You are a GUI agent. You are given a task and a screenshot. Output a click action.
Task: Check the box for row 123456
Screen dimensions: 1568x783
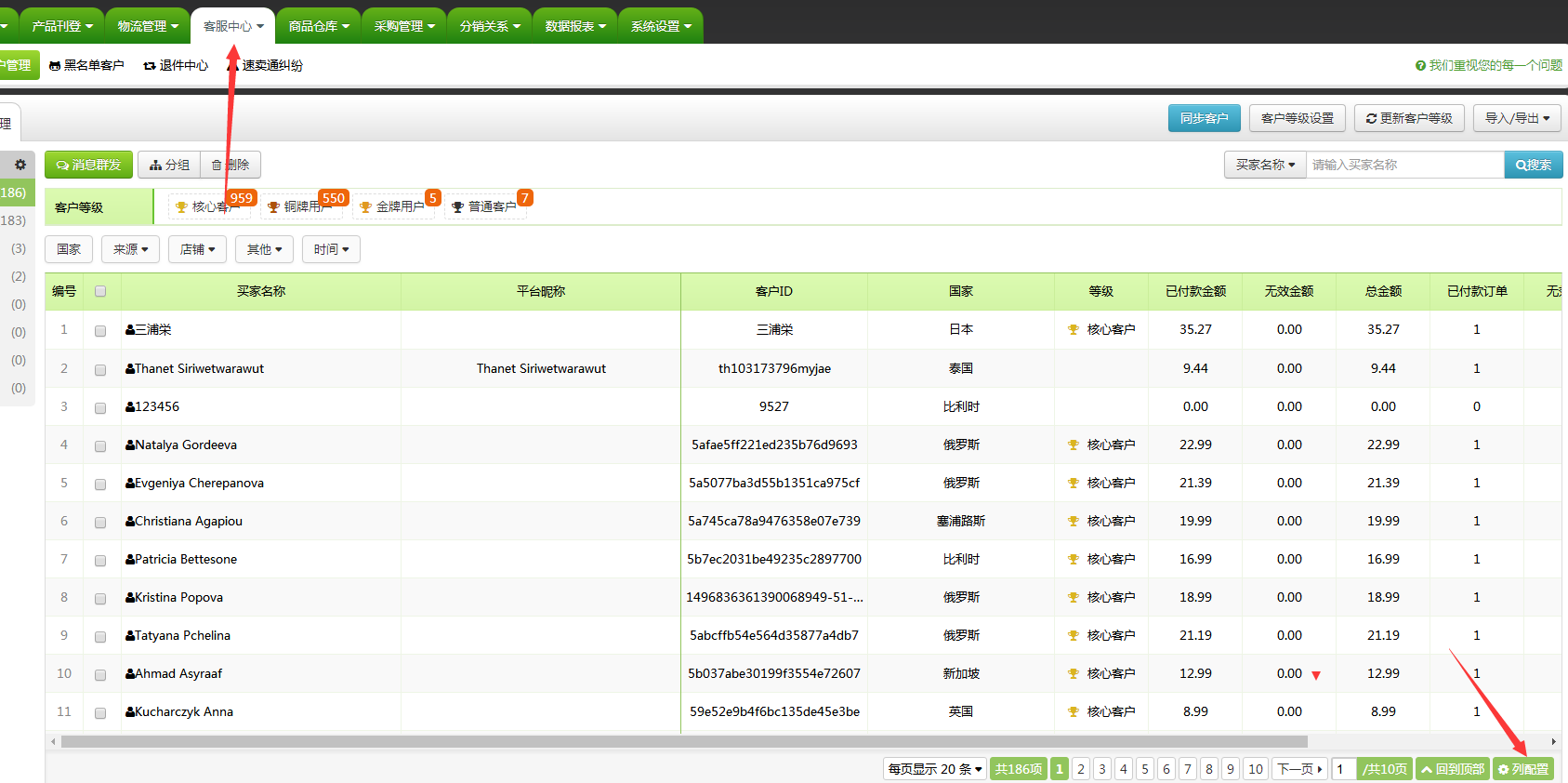coord(100,408)
